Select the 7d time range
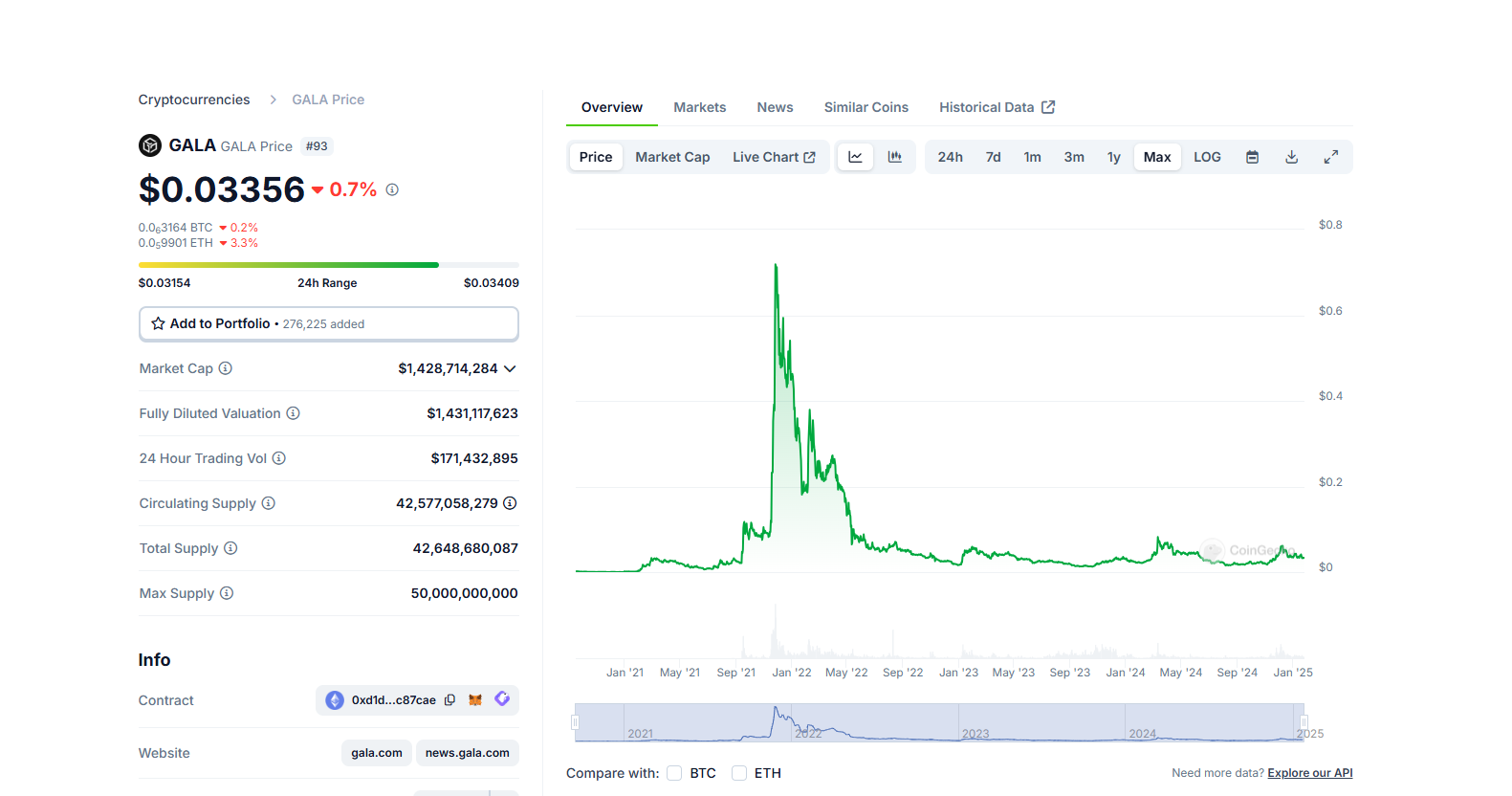This screenshot has height=796, width=1512. [994, 157]
